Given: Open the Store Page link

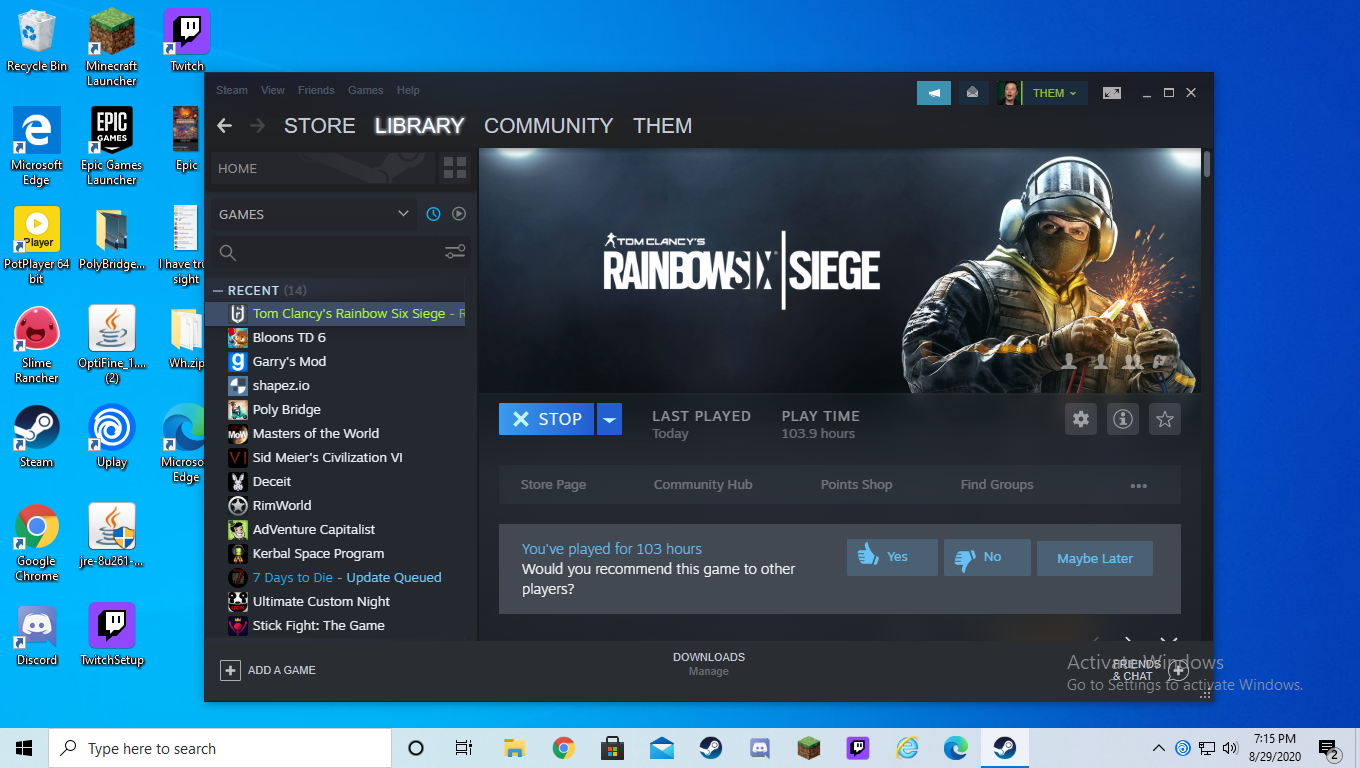Looking at the screenshot, I should [x=553, y=485].
